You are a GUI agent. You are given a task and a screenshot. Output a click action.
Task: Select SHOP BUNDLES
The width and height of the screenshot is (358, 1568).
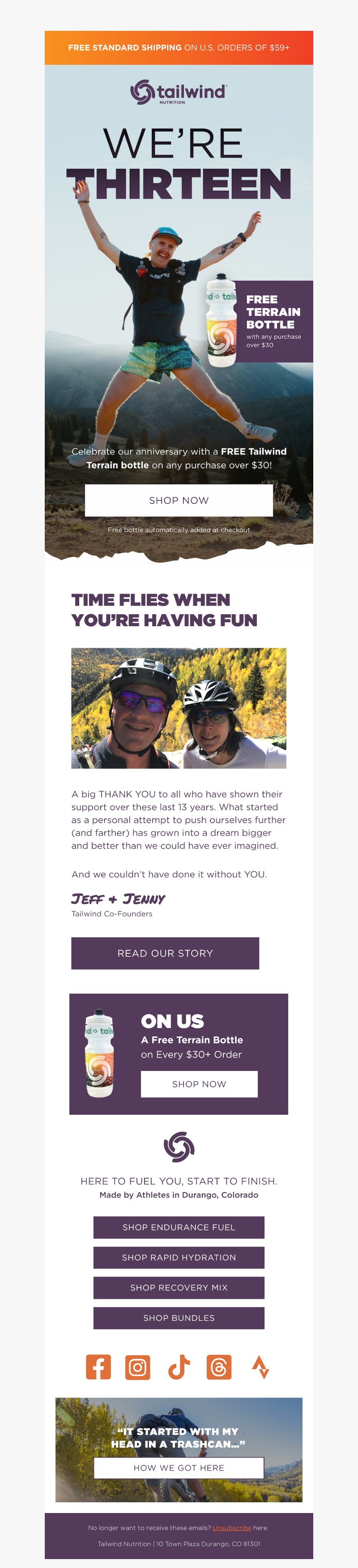179,1318
